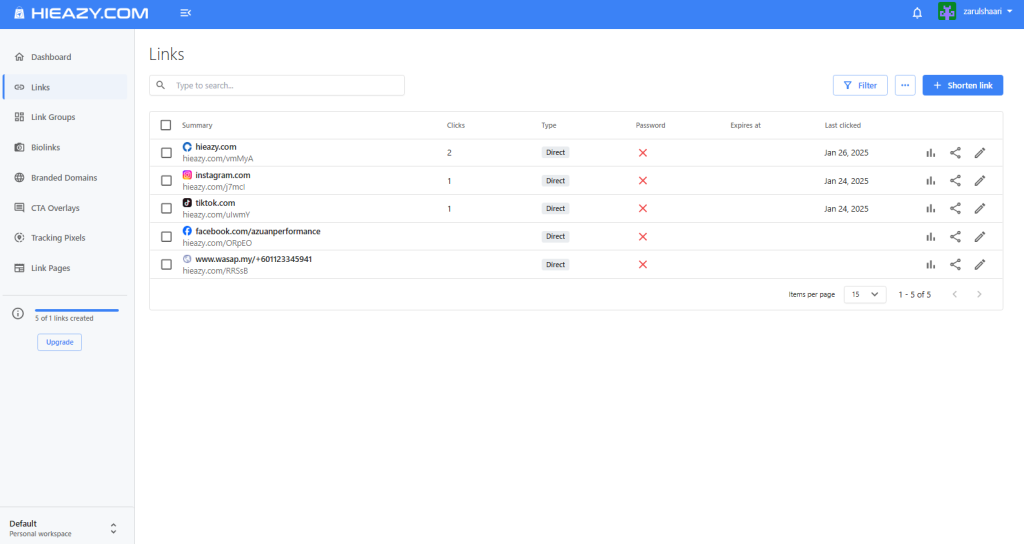1024x544 pixels.
Task: Open statistics chart for hieazy.com link
Action: (x=930, y=153)
